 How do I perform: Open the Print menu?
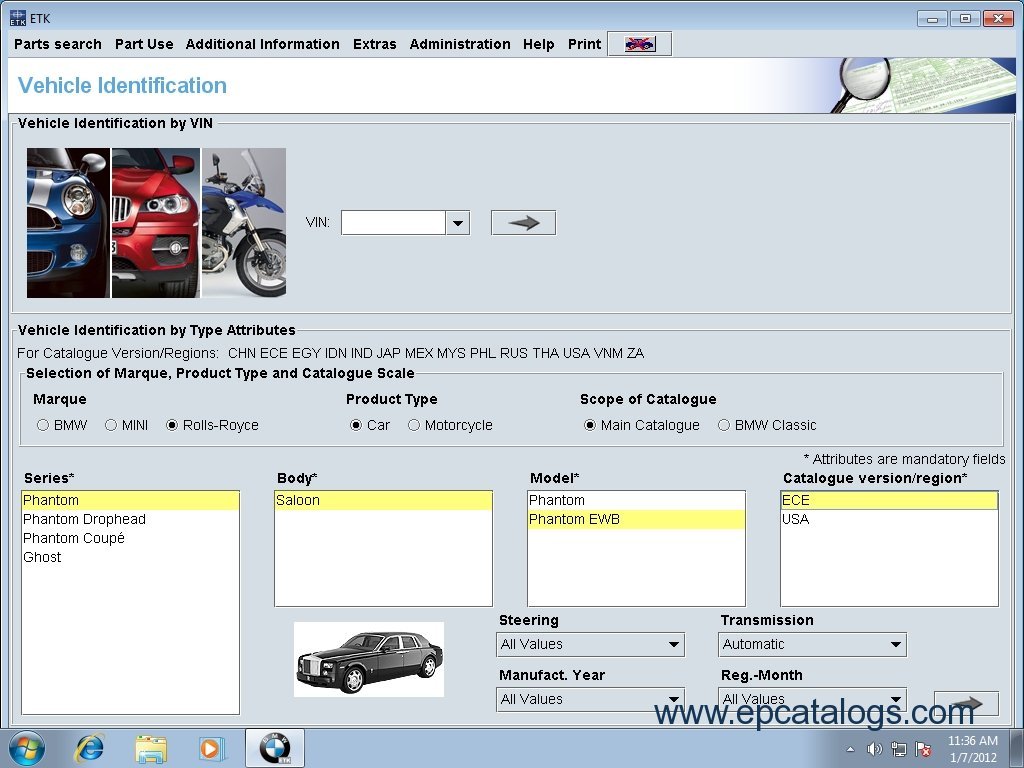584,44
